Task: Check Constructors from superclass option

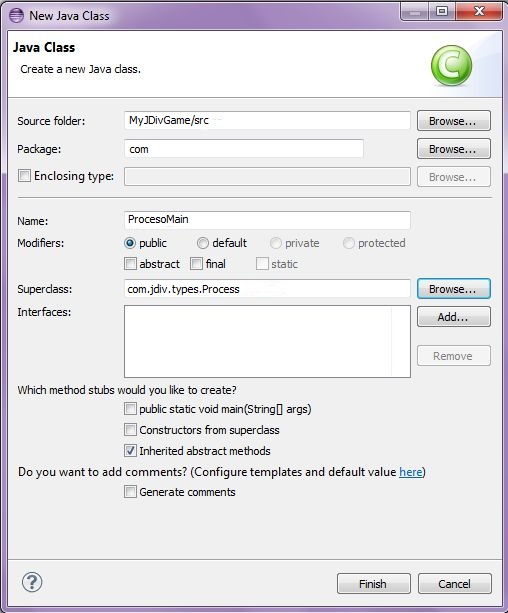Action: [x=130, y=430]
